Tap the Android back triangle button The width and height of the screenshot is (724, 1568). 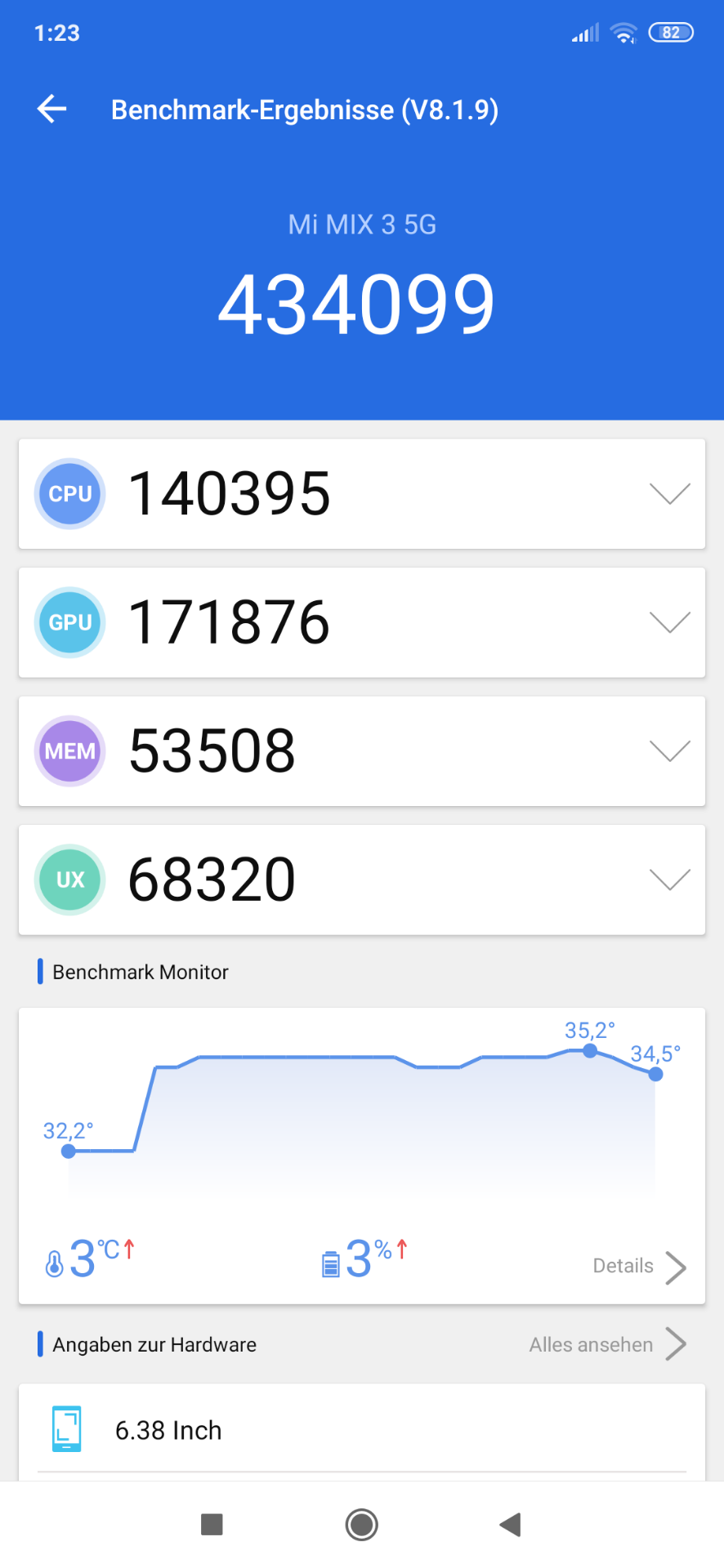click(510, 1524)
